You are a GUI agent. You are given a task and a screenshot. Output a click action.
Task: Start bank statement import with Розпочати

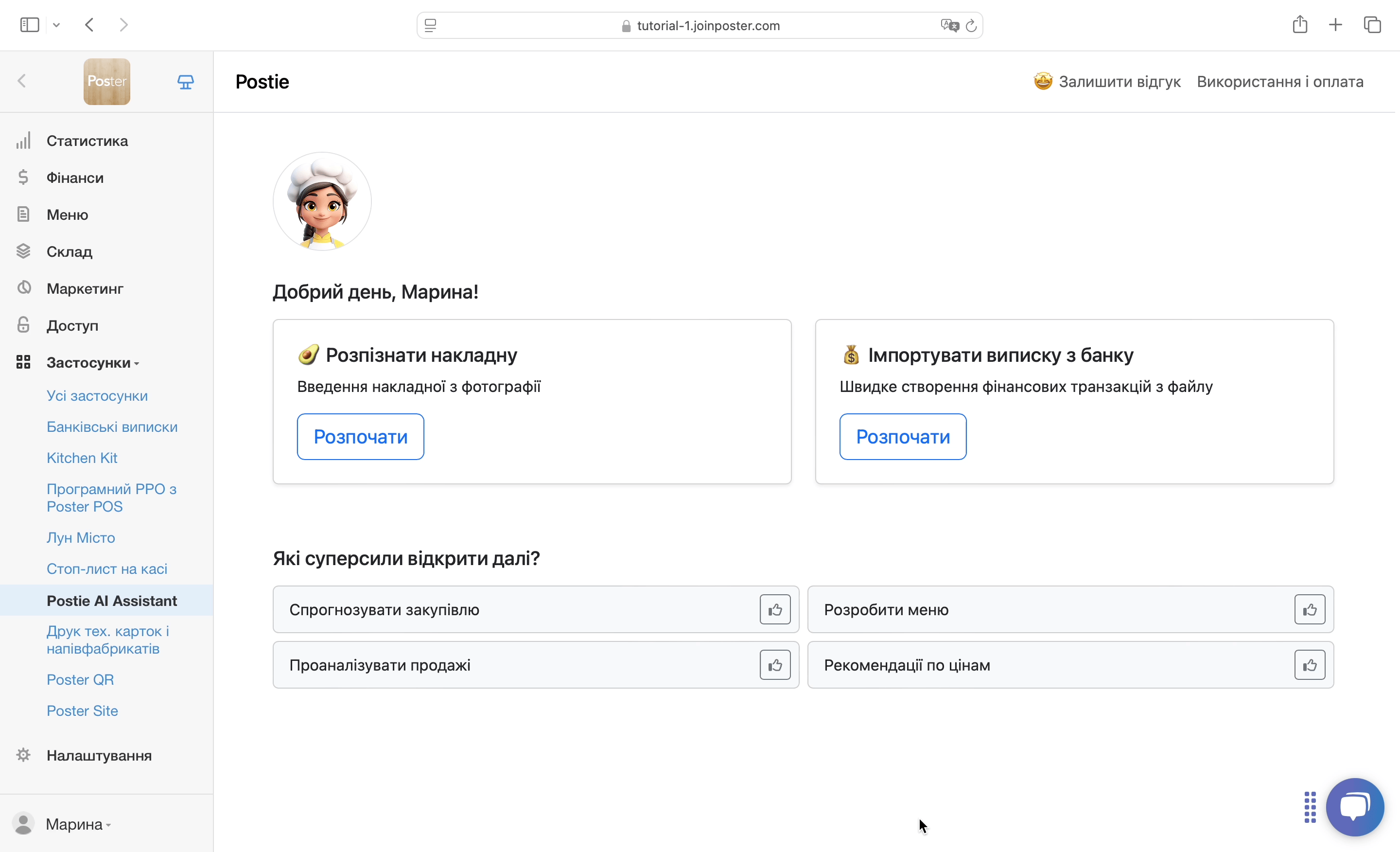903,437
